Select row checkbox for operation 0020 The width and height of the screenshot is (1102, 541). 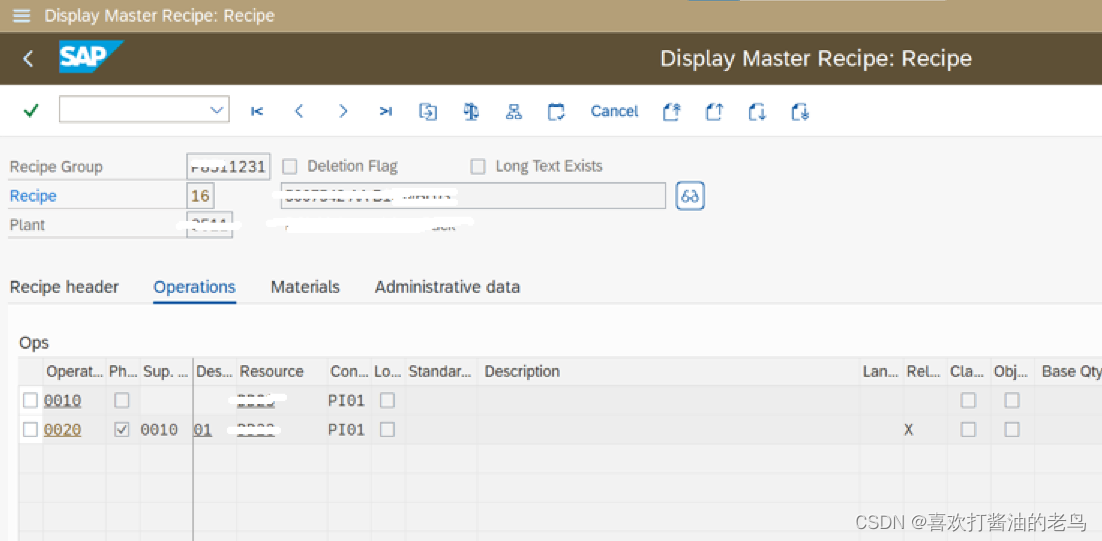[30, 429]
